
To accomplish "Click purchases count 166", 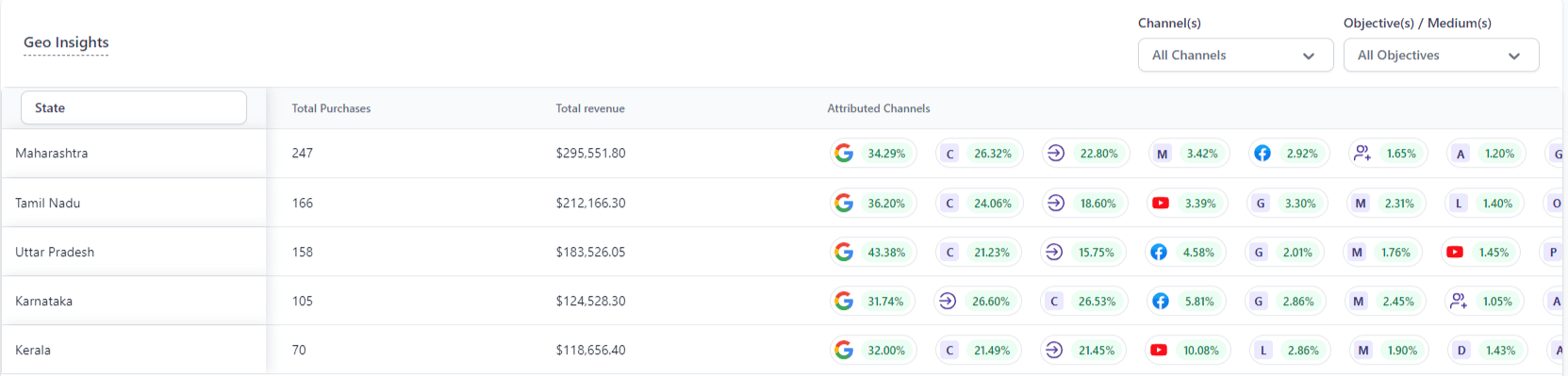I will [x=302, y=203].
